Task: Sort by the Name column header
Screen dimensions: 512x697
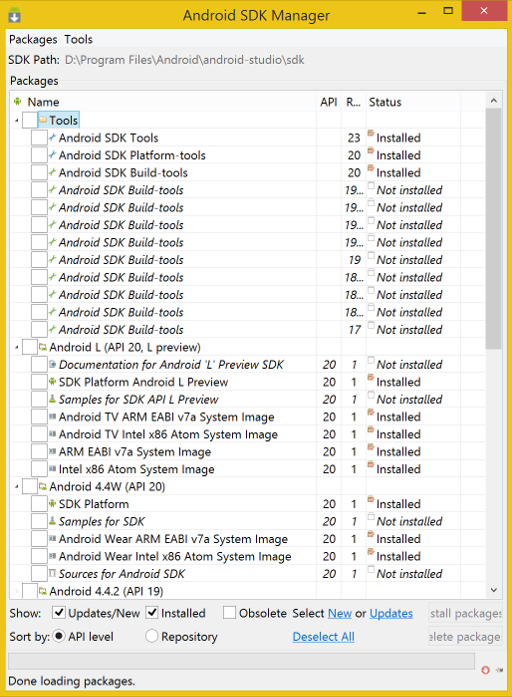Action: click(x=163, y=102)
